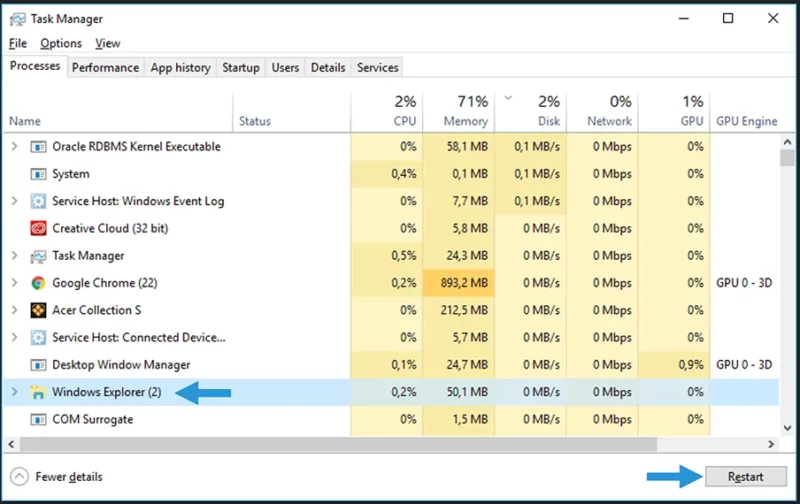Click the Oracle RDBMS Kernel Executable process icon
The width and height of the screenshot is (800, 504).
38,147
